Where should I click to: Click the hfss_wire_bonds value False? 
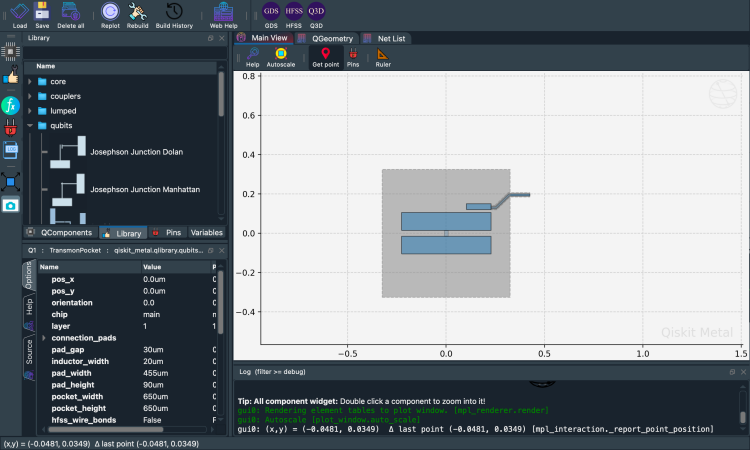click(152, 420)
